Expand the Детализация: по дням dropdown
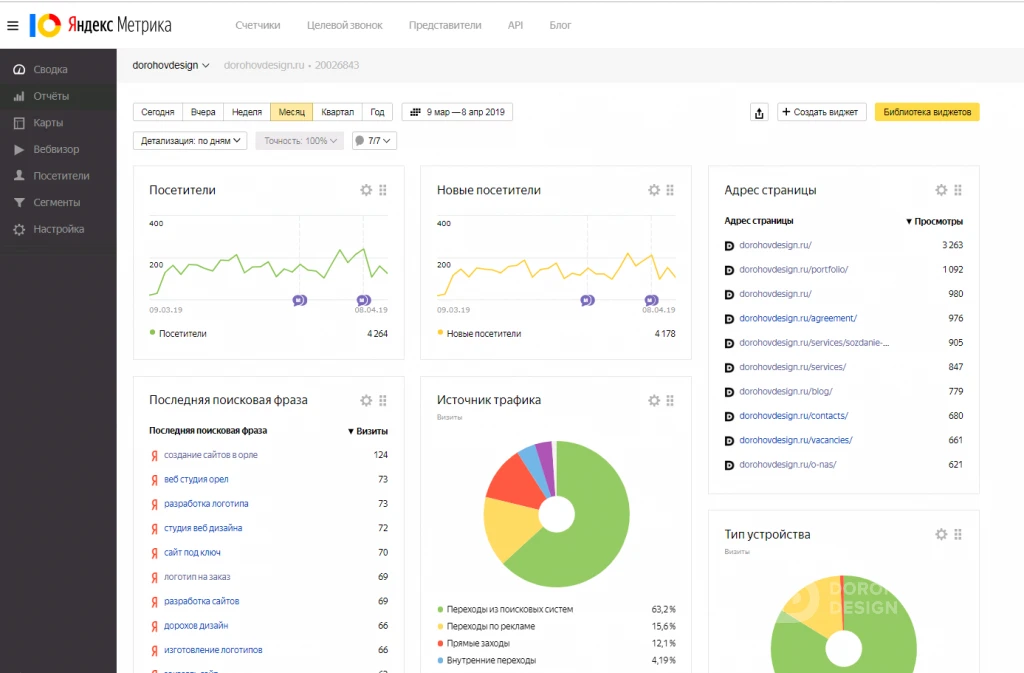The width and height of the screenshot is (1024, 673). point(190,140)
